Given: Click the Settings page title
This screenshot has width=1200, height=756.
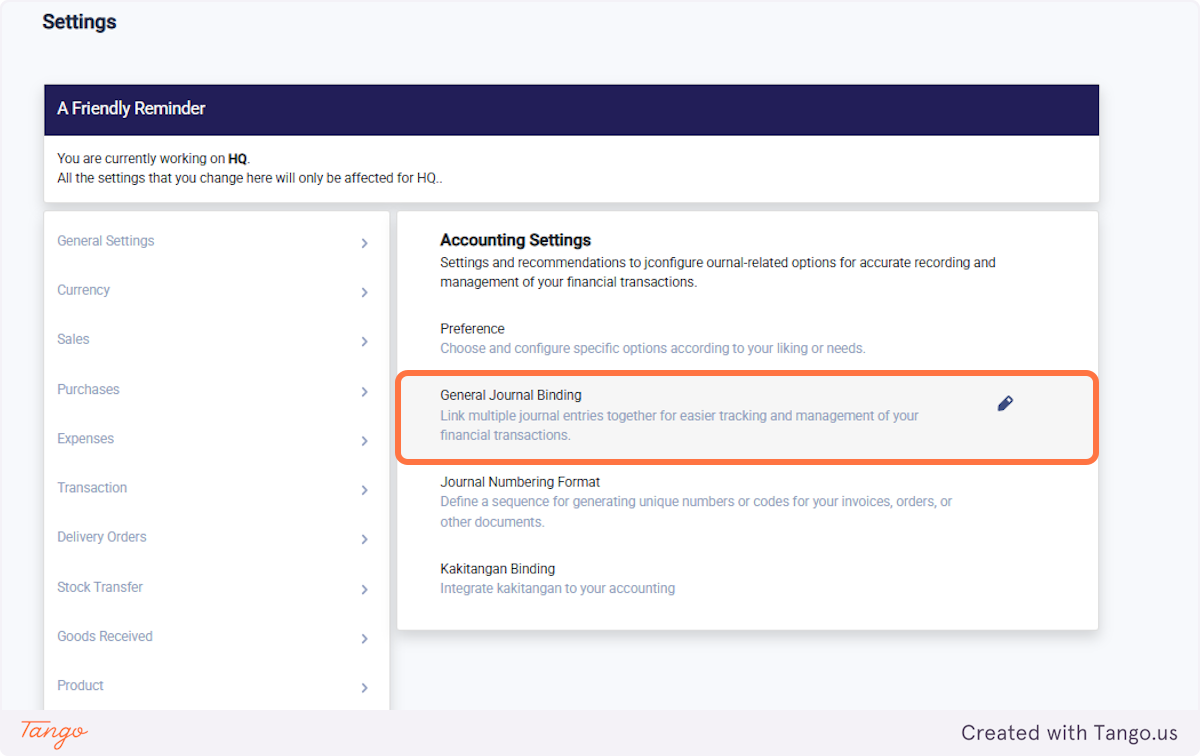Looking at the screenshot, I should pyautogui.click(x=79, y=21).
